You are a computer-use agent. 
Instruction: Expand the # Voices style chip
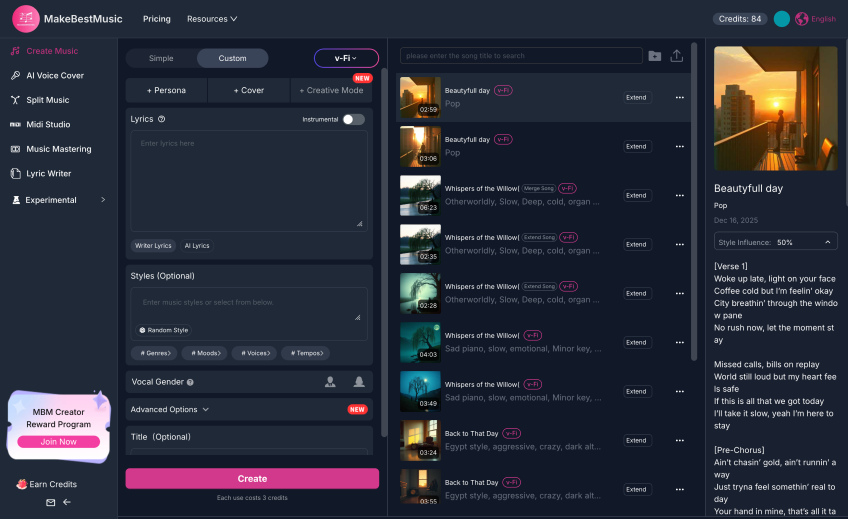pos(255,353)
